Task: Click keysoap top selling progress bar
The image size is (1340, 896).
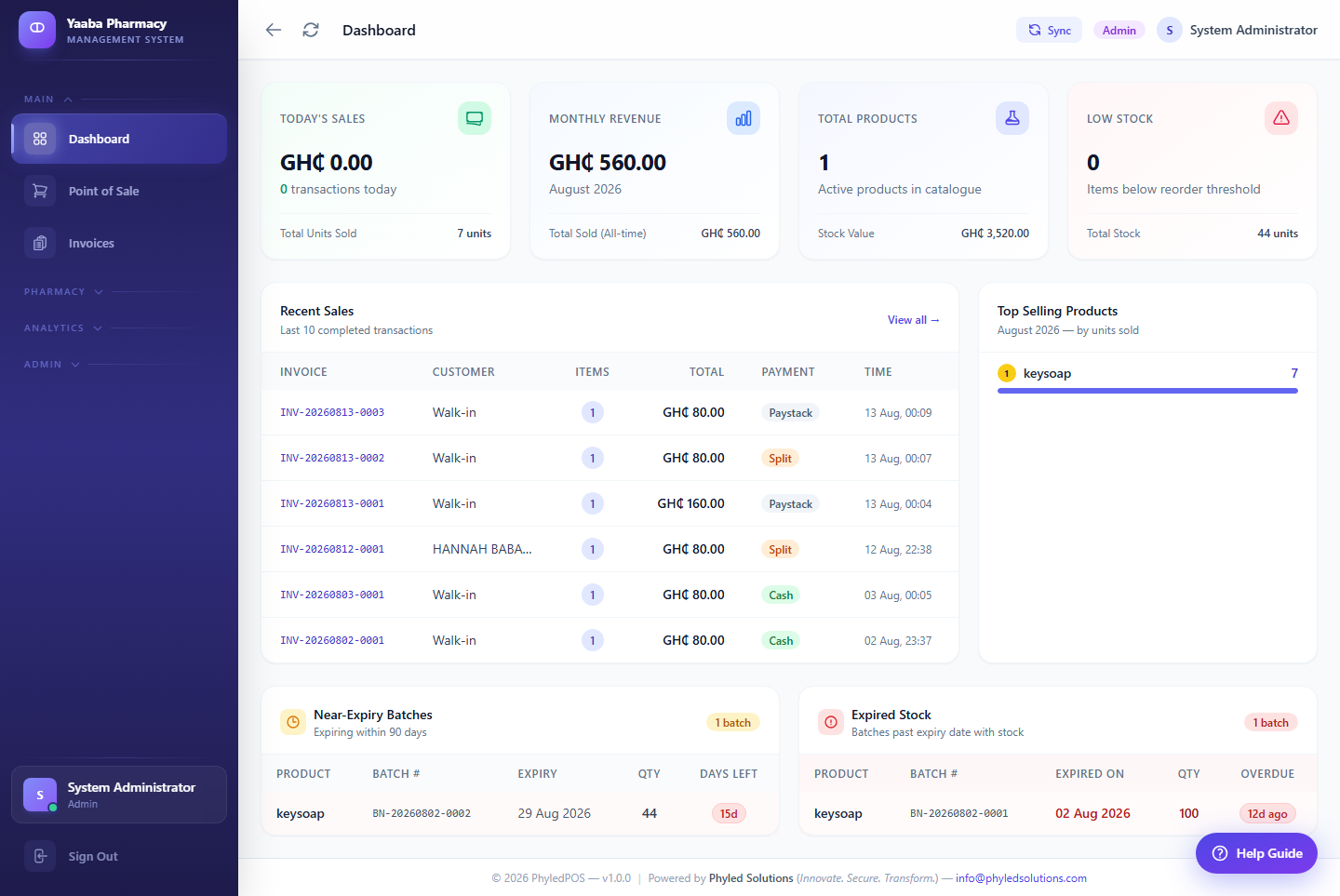Action: (1147, 391)
